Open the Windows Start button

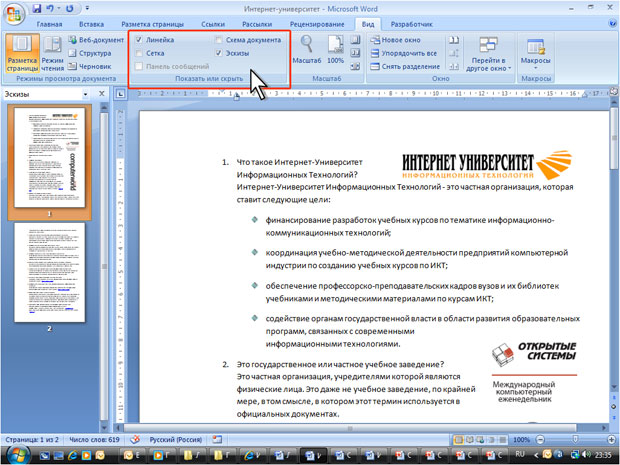point(16,454)
